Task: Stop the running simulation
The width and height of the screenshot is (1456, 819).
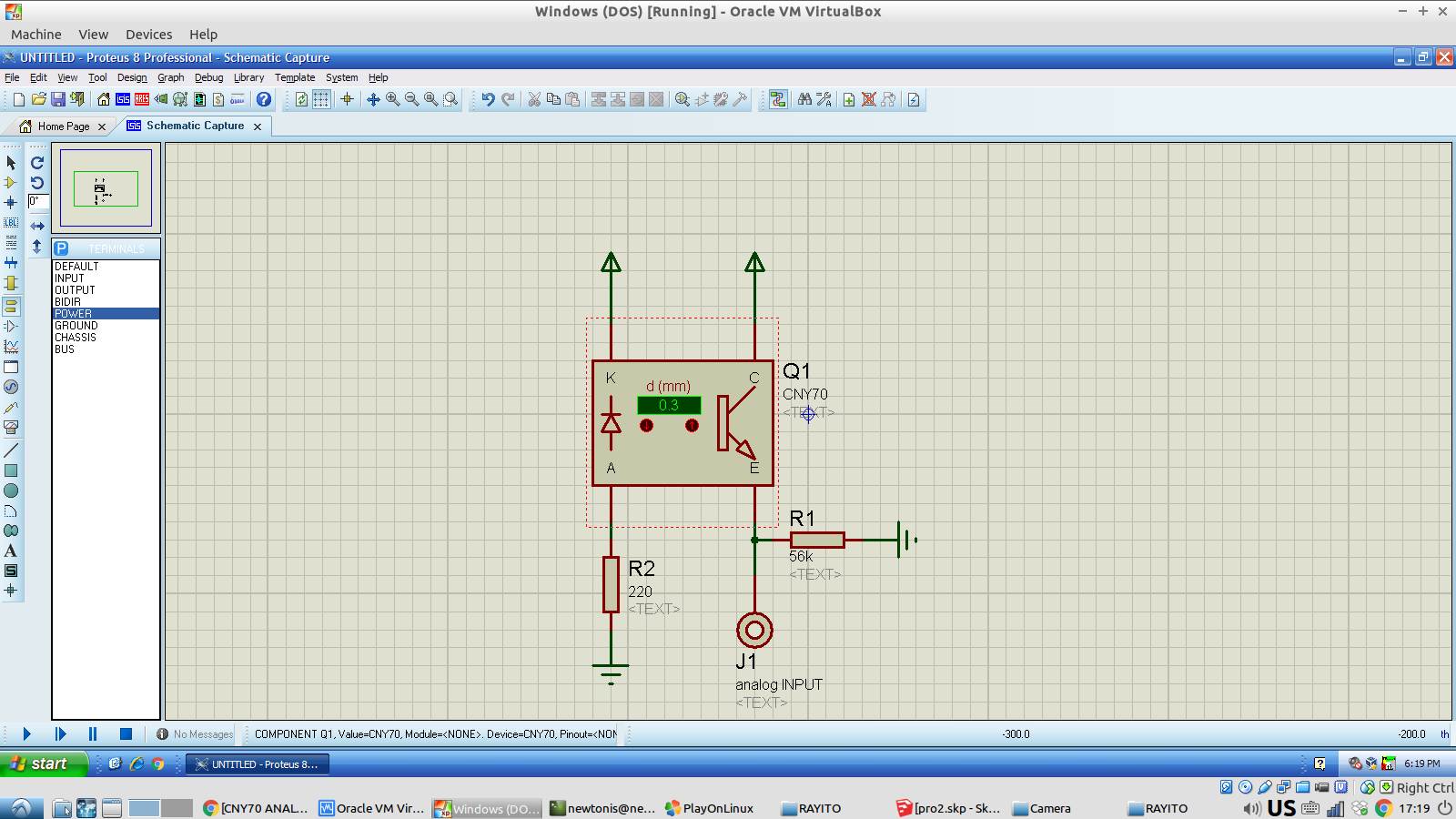Action: tap(125, 733)
